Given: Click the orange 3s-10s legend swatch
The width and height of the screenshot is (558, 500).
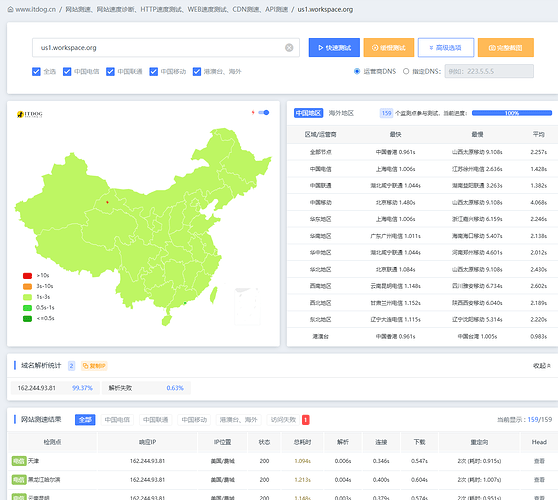Looking at the screenshot, I should [27, 286].
